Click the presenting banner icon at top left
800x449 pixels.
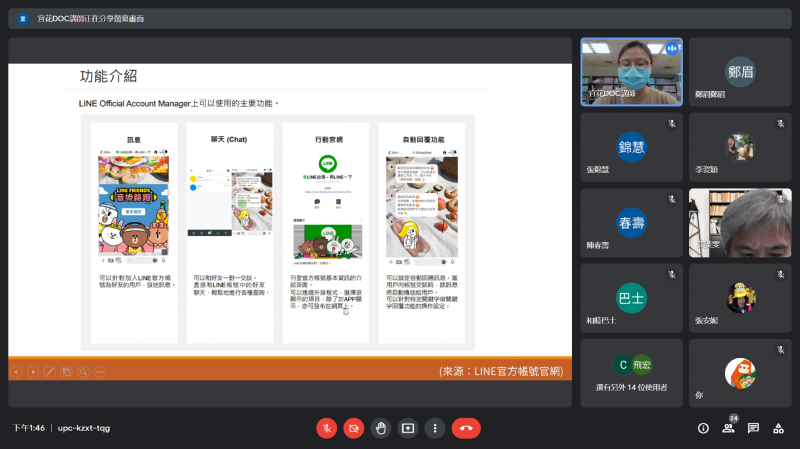pos(22,19)
